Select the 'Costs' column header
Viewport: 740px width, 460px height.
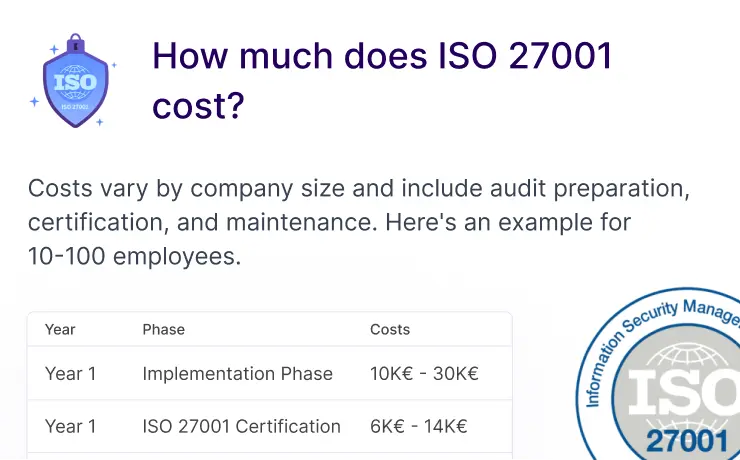point(390,329)
